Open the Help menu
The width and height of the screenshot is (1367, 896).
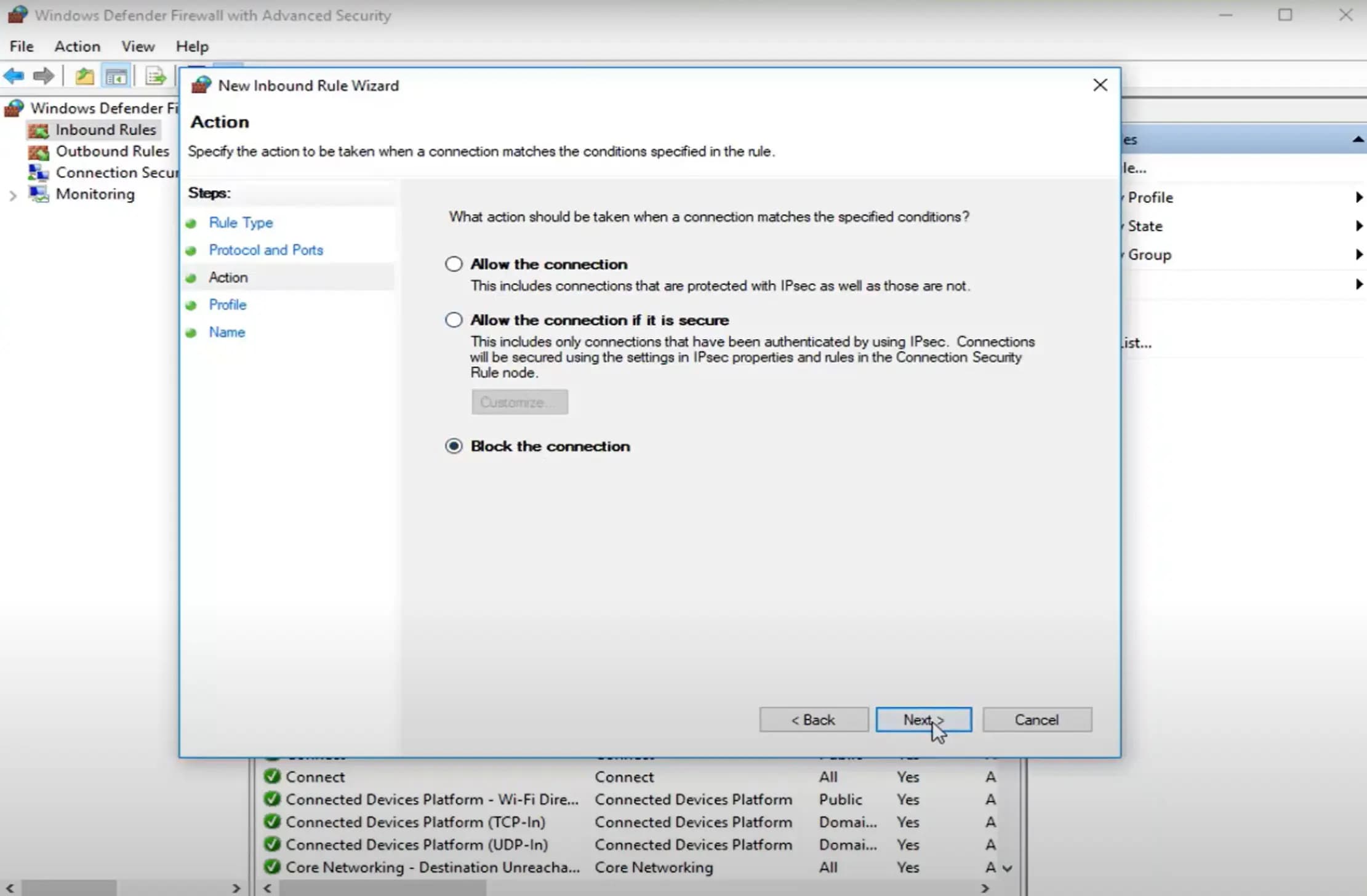(192, 46)
